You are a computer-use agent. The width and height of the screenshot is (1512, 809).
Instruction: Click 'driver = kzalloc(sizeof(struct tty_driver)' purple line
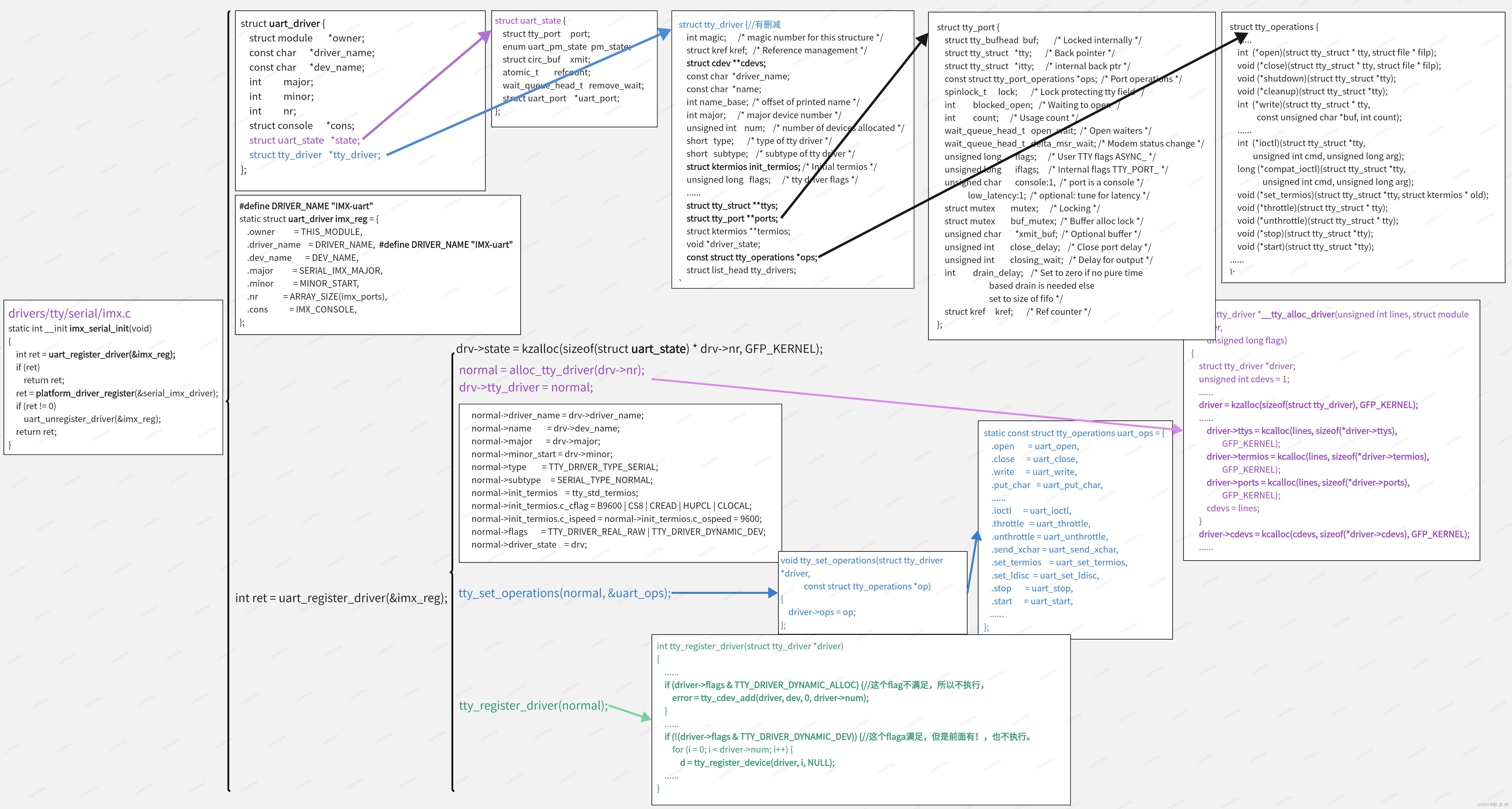[x=1308, y=404]
